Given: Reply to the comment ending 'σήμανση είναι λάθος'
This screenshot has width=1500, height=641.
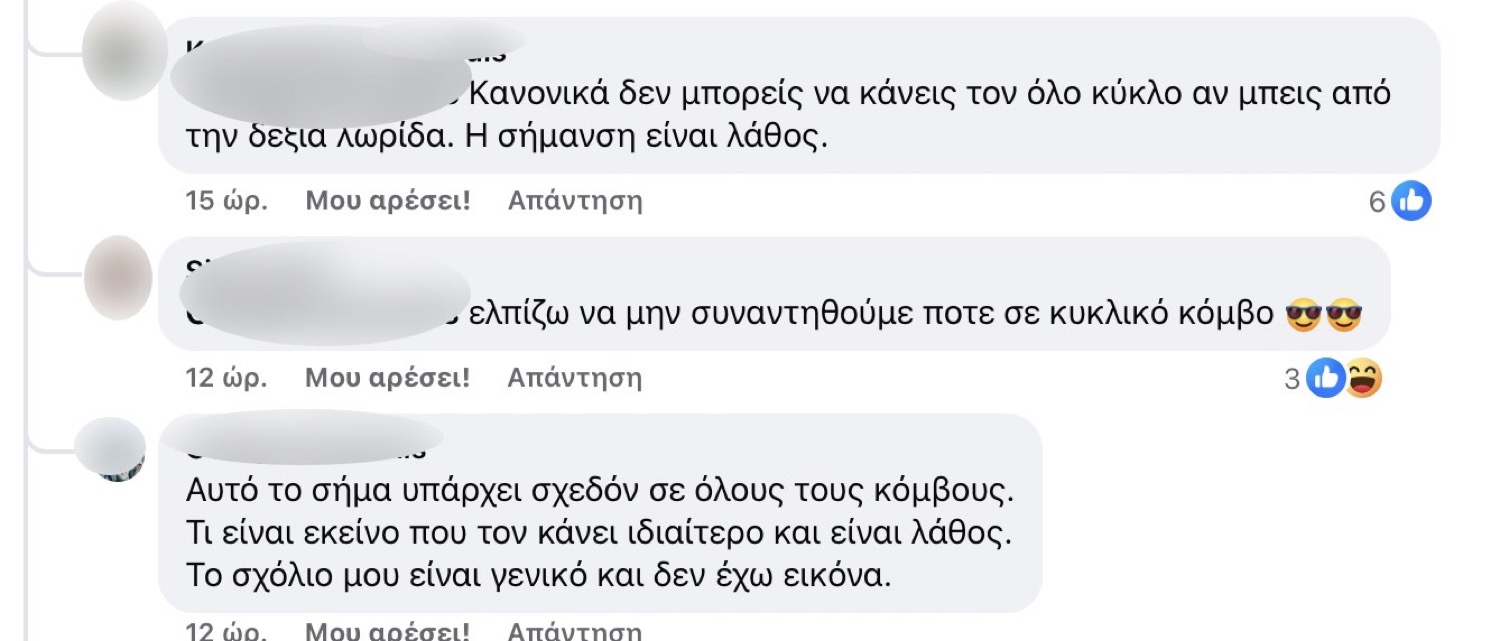Looking at the screenshot, I should point(574,201).
